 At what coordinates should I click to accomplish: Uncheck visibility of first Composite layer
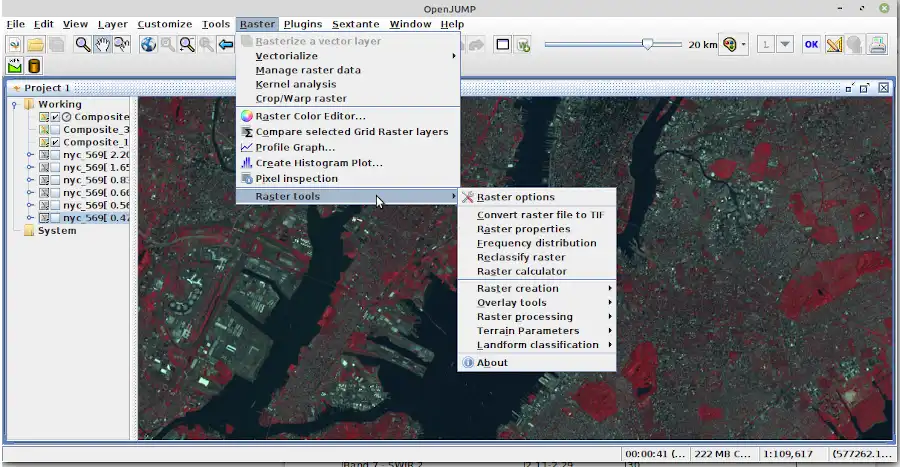pos(55,117)
